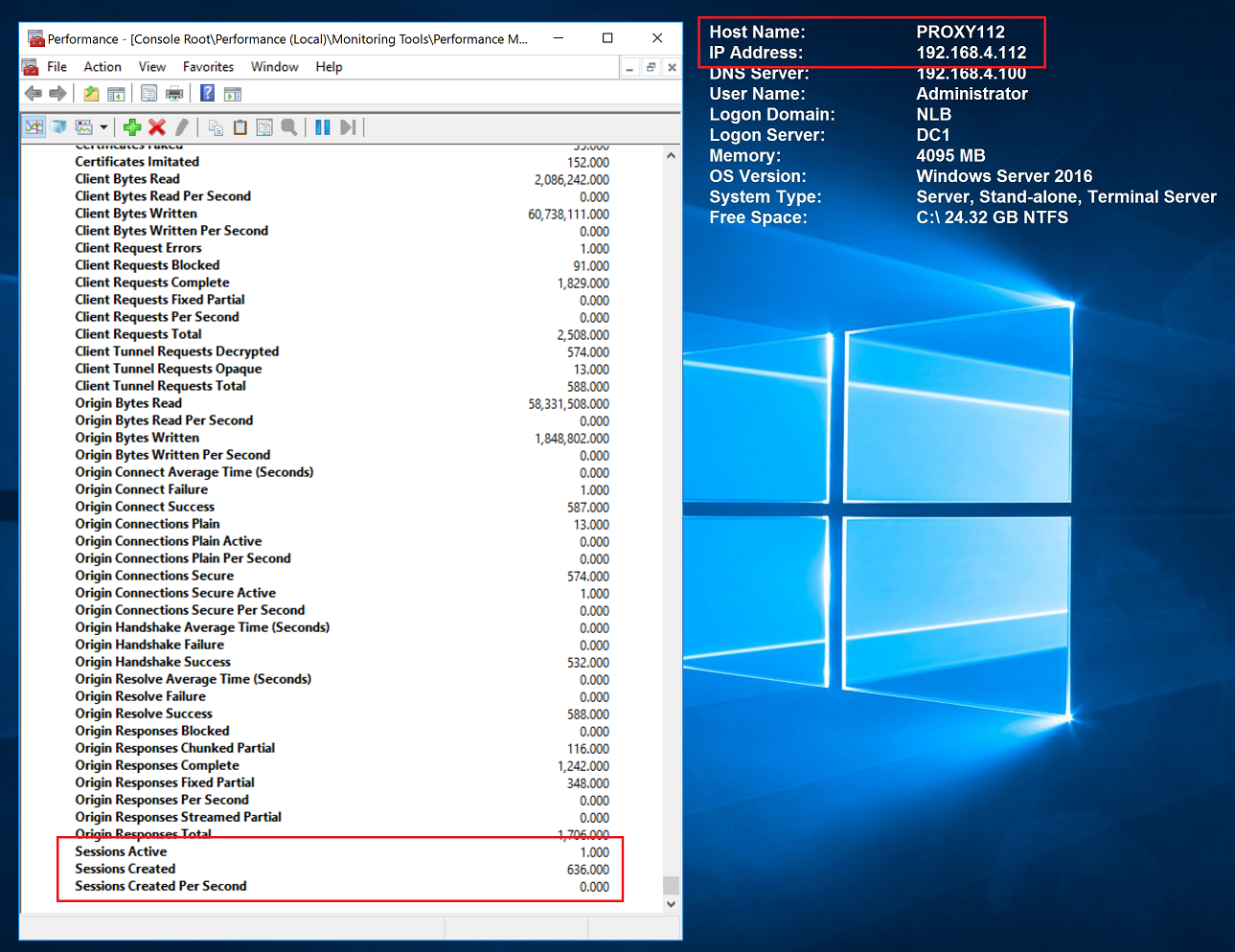Select Origin Responses Chunked Partial row
Viewport: 1235px width, 952px height.
click(342, 748)
